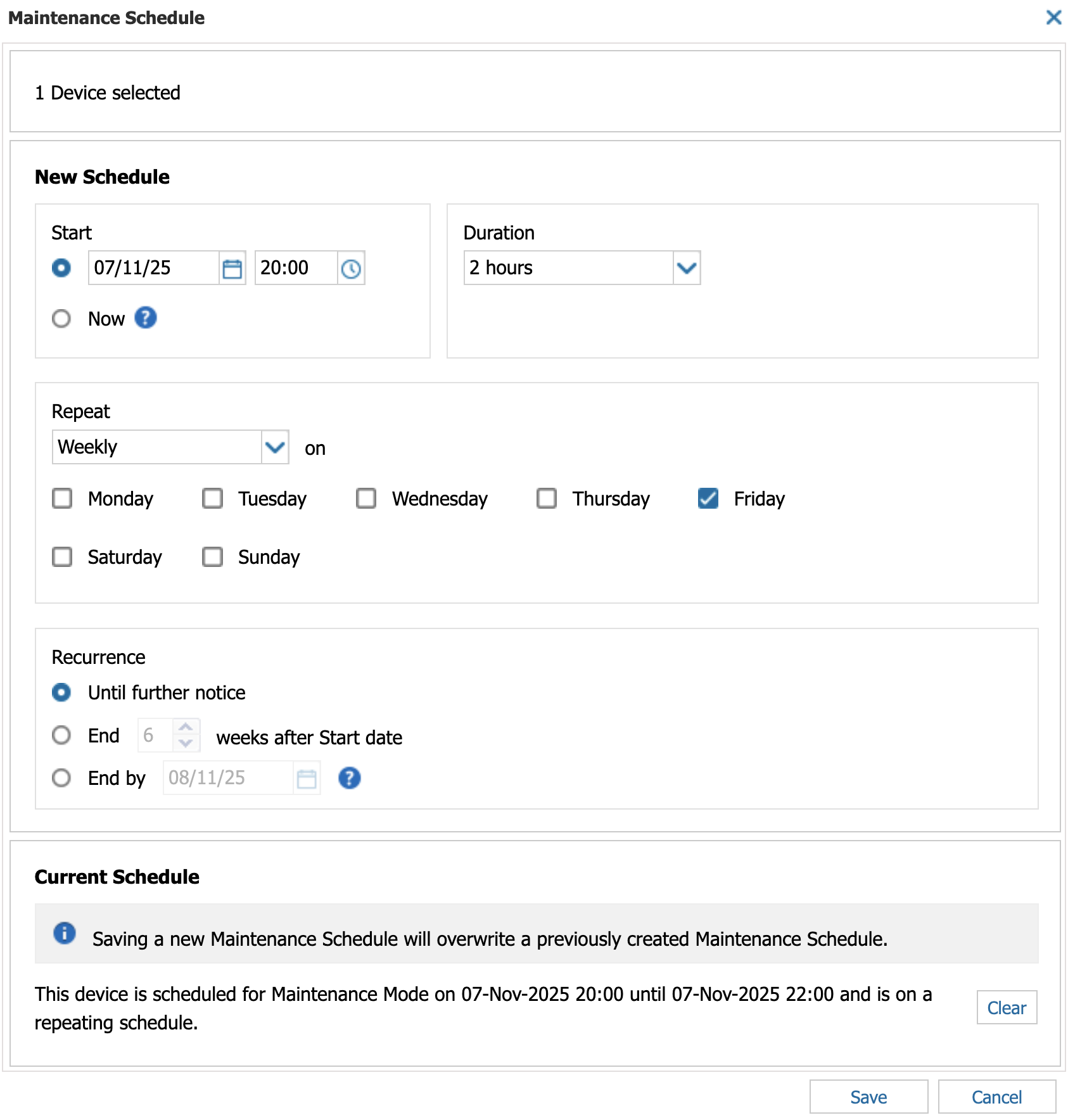
Task: Click the help icon beside End by
Action: coord(349,778)
